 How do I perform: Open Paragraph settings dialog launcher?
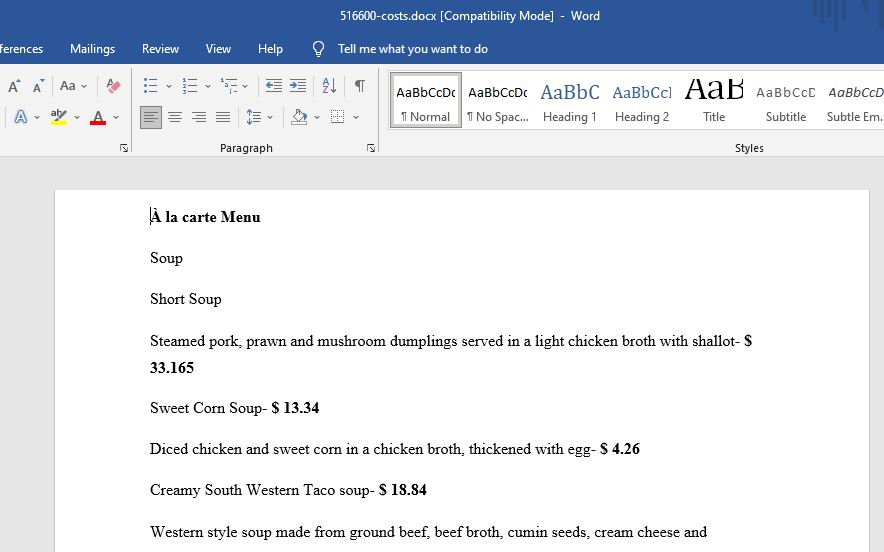tap(370, 148)
